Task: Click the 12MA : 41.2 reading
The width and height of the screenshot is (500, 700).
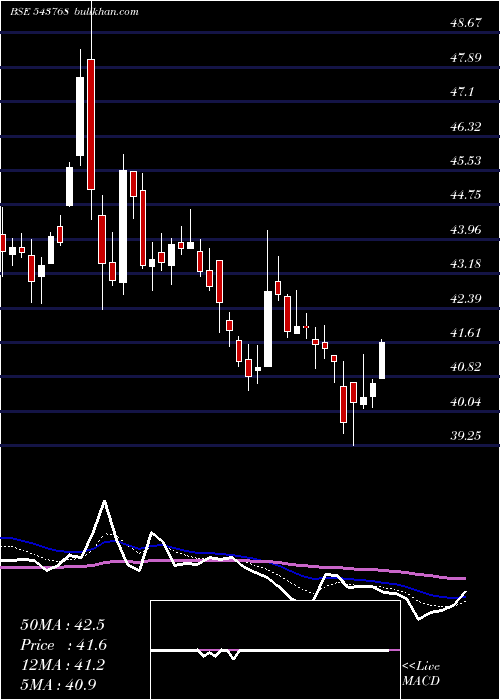Action: pos(62,665)
